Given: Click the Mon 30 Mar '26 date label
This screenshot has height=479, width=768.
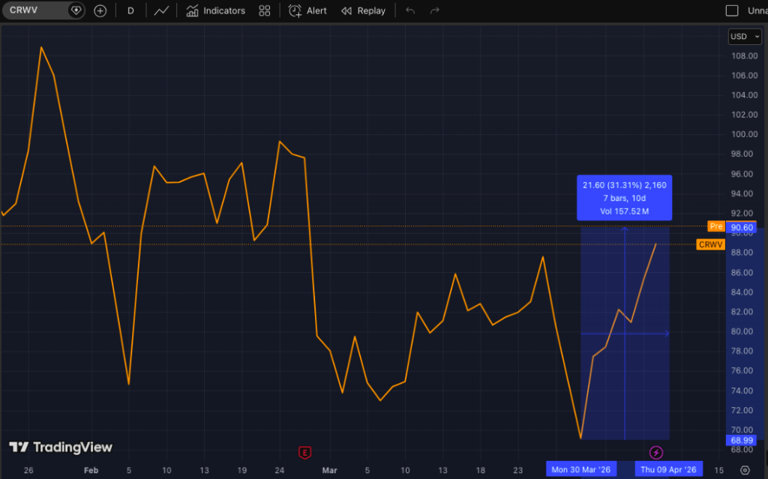Looking at the screenshot, I should [581, 470].
